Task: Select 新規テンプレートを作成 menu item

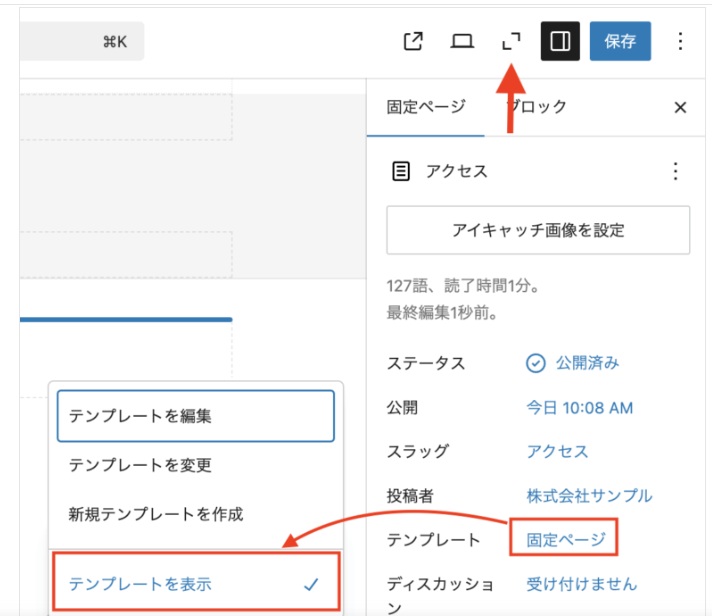Action: (196, 514)
